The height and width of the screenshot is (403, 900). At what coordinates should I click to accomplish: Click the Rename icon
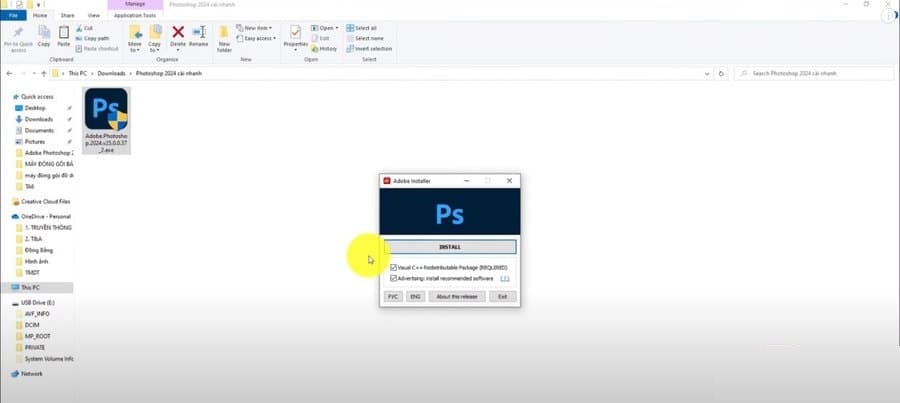(x=199, y=33)
